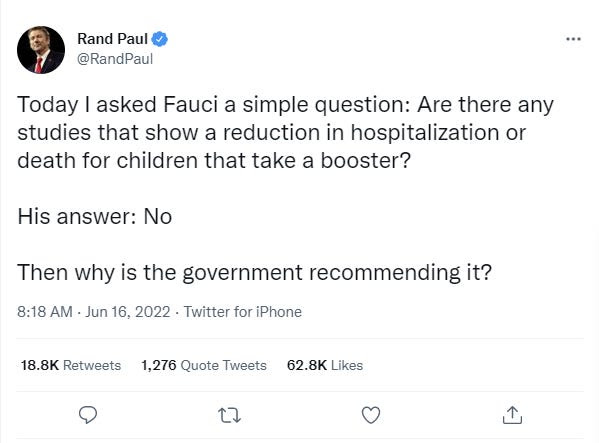Open the Twitter for iPhone source link

(243, 312)
